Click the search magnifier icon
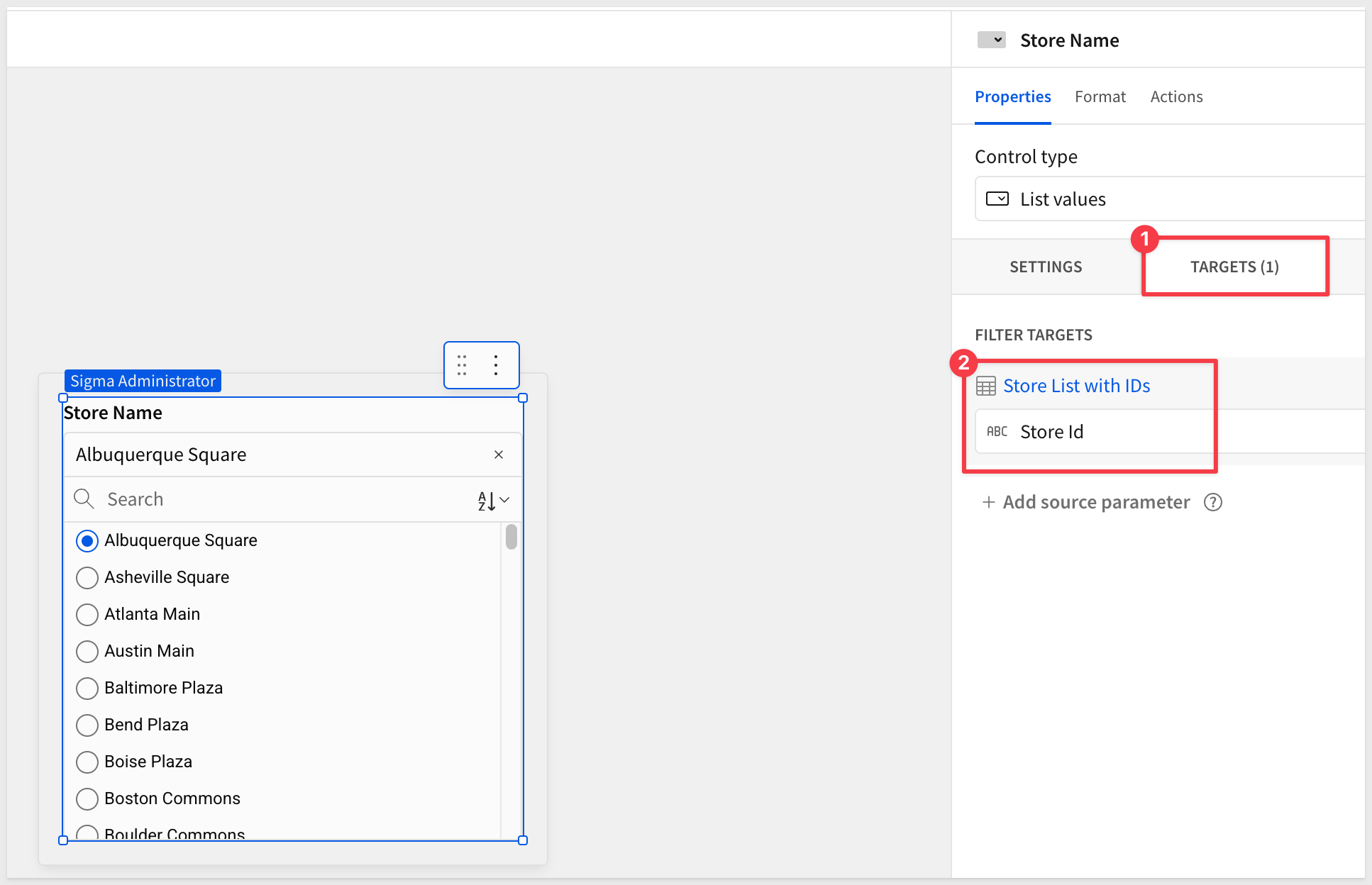This screenshot has width=1372, height=885. (x=84, y=499)
